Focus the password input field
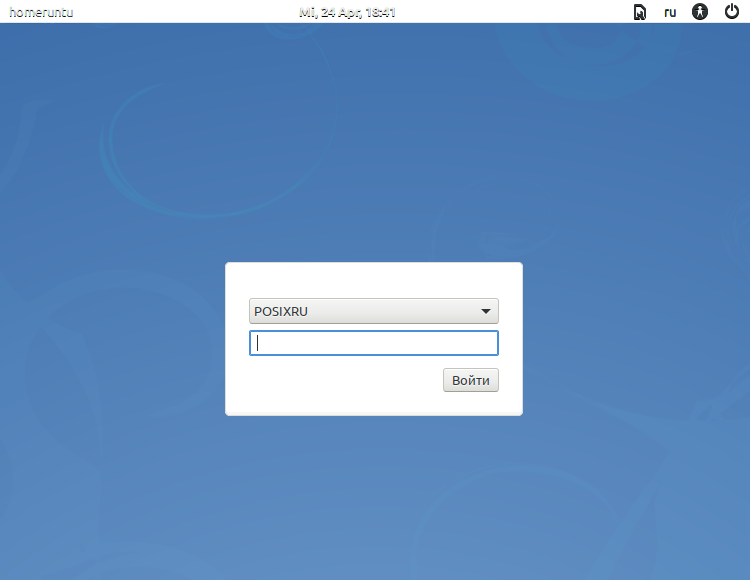 tap(374, 343)
